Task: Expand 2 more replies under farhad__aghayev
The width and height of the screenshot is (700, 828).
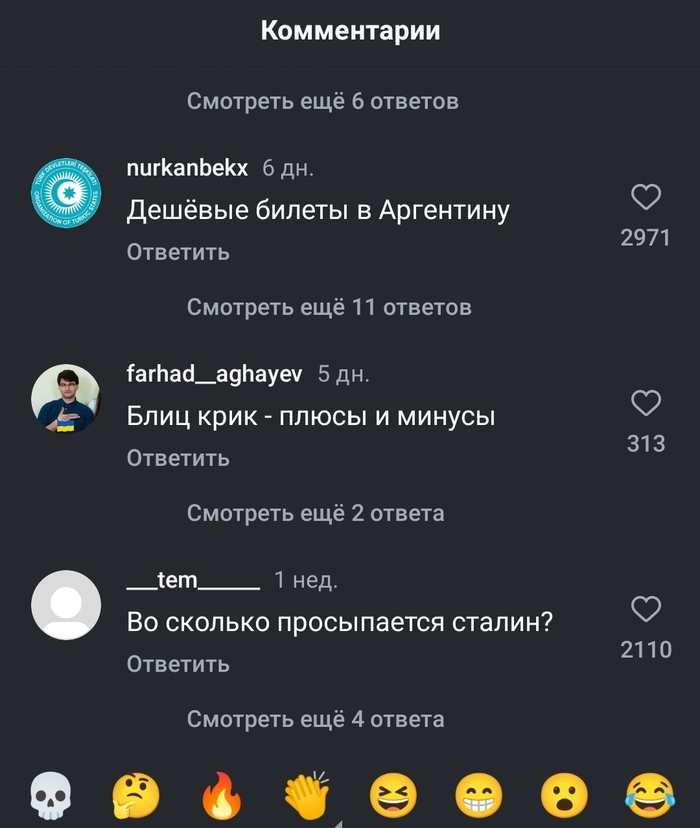Action: [x=315, y=513]
